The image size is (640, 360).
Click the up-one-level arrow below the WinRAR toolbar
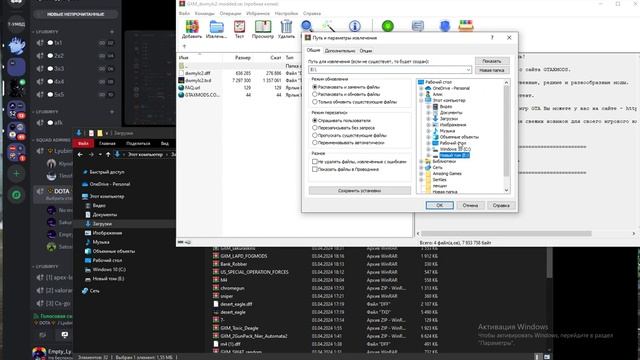[x=184, y=46]
